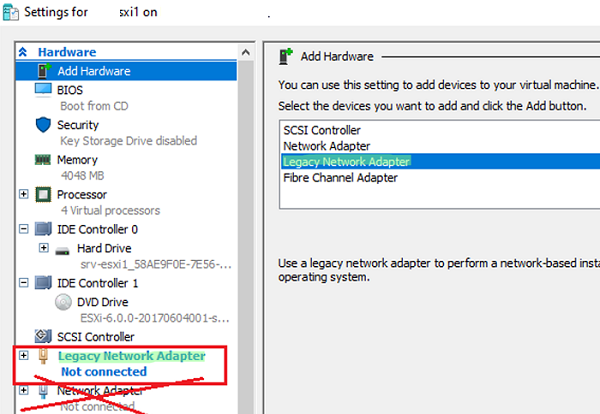Select IDE Controller 1 in the tree
600x414 pixels.
click(97, 284)
